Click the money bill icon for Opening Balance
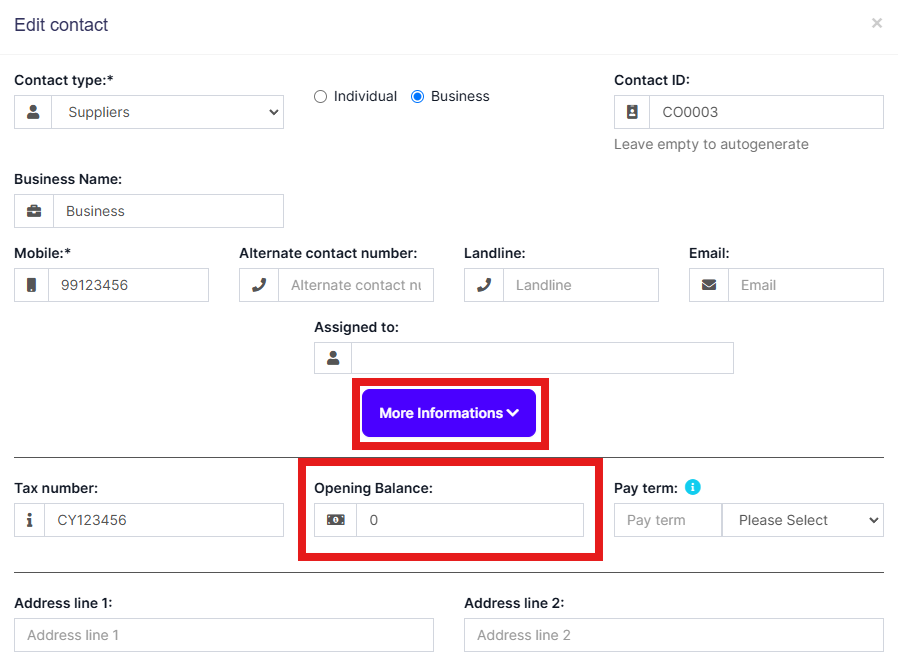The width and height of the screenshot is (898, 663). click(335, 520)
